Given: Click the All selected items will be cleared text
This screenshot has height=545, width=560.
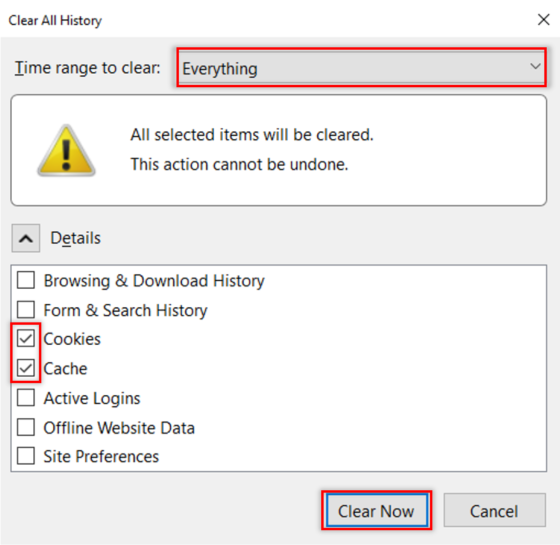Looking at the screenshot, I should pos(252,135).
